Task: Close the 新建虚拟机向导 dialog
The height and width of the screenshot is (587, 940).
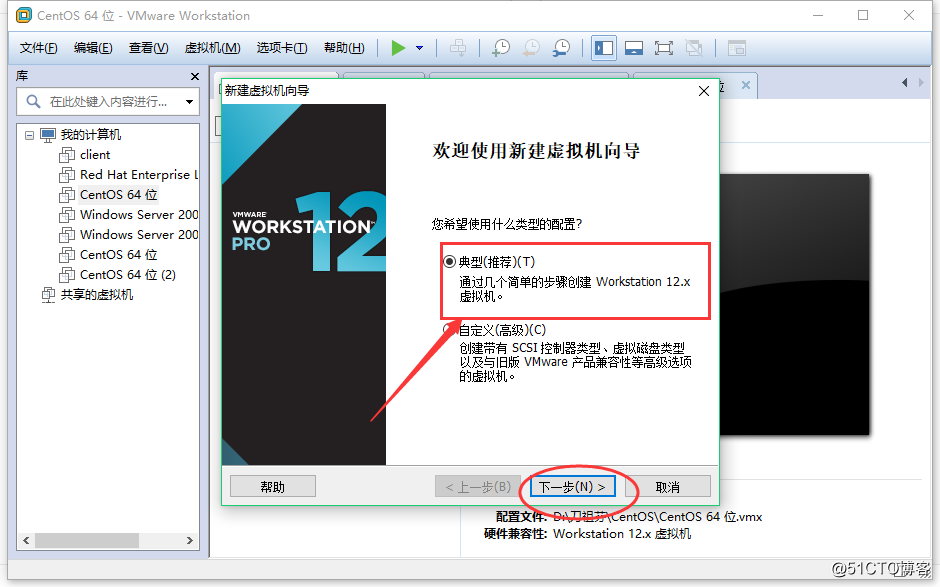Action: click(x=704, y=91)
